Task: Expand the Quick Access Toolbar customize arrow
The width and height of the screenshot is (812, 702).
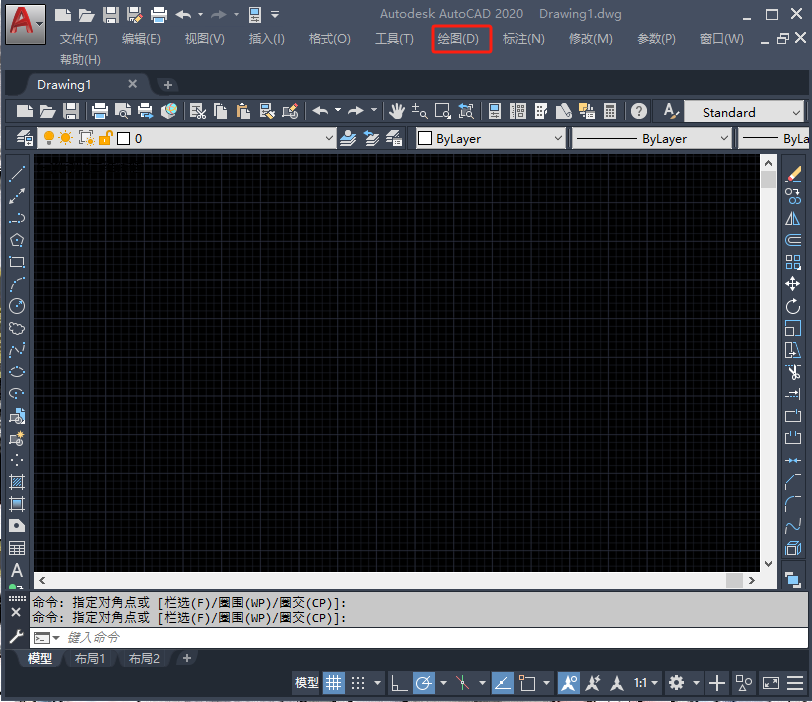Action: 275,14
